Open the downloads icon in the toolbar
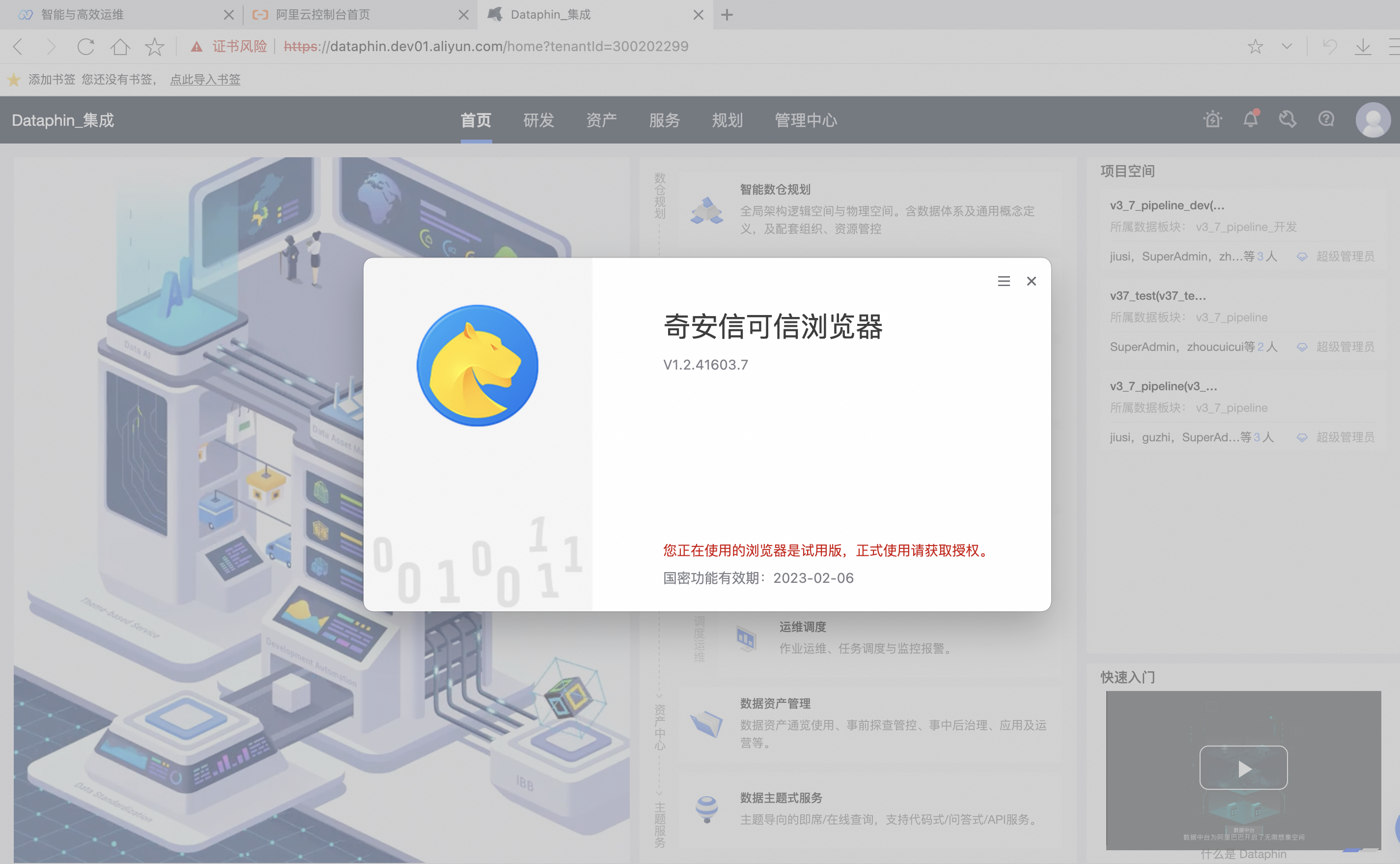Viewport: 1400px width, 864px height. [1364, 46]
